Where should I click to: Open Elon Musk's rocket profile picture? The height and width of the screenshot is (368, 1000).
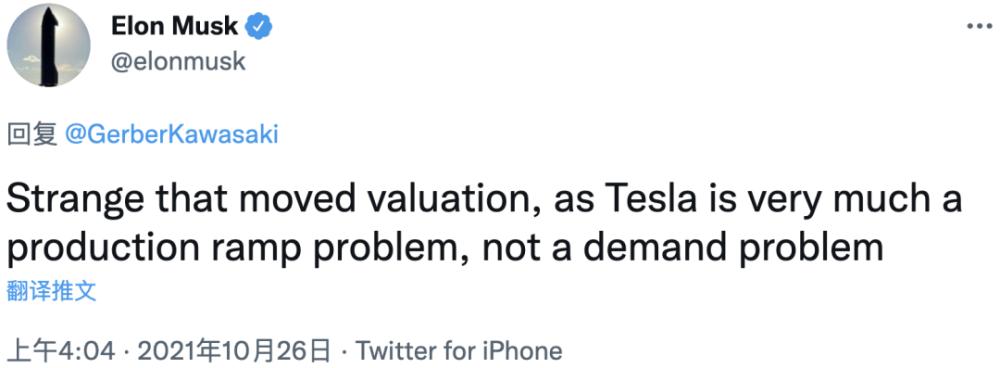click(x=48, y=45)
